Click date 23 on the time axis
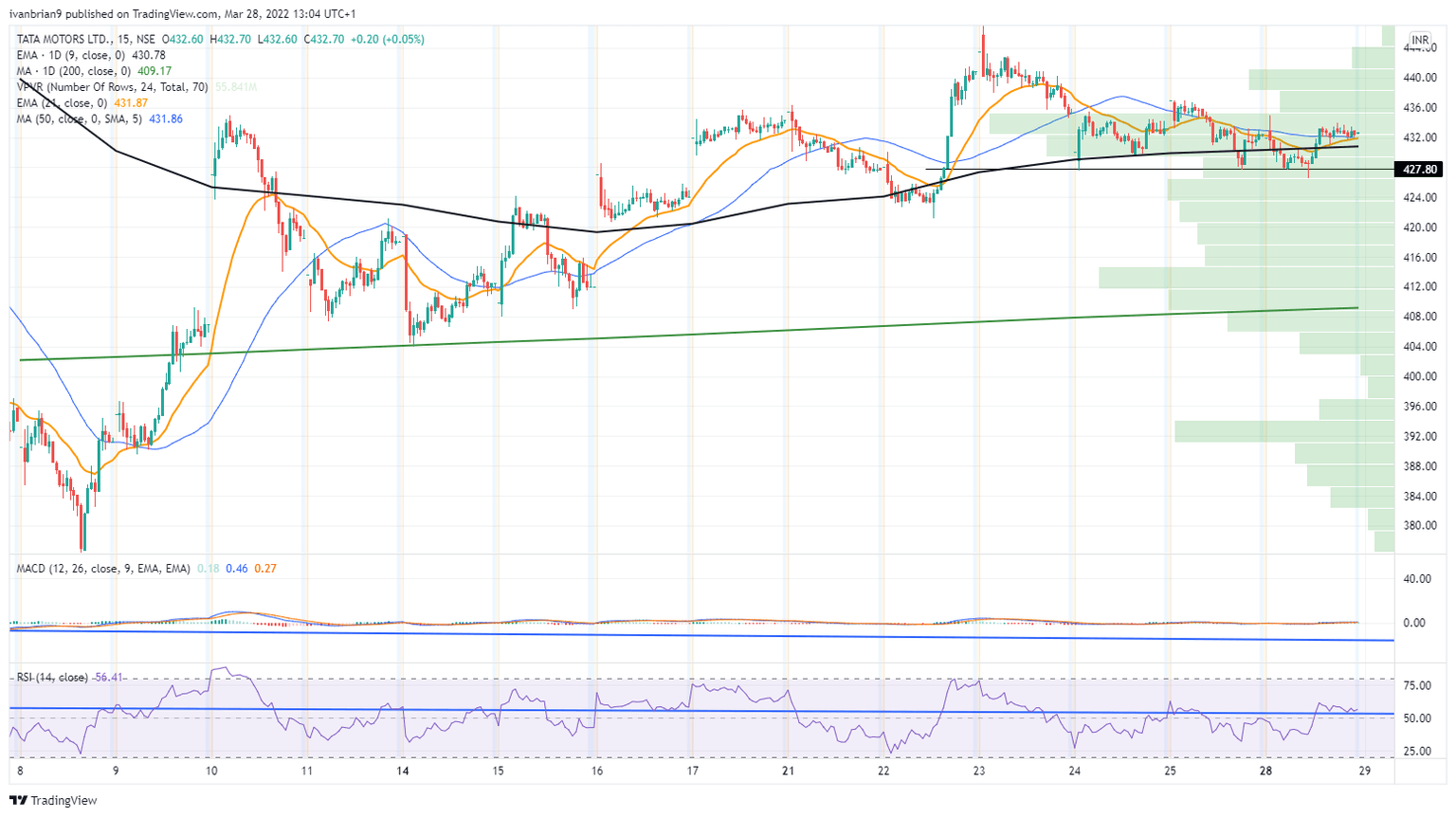1456x817 pixels. (979, 772)
